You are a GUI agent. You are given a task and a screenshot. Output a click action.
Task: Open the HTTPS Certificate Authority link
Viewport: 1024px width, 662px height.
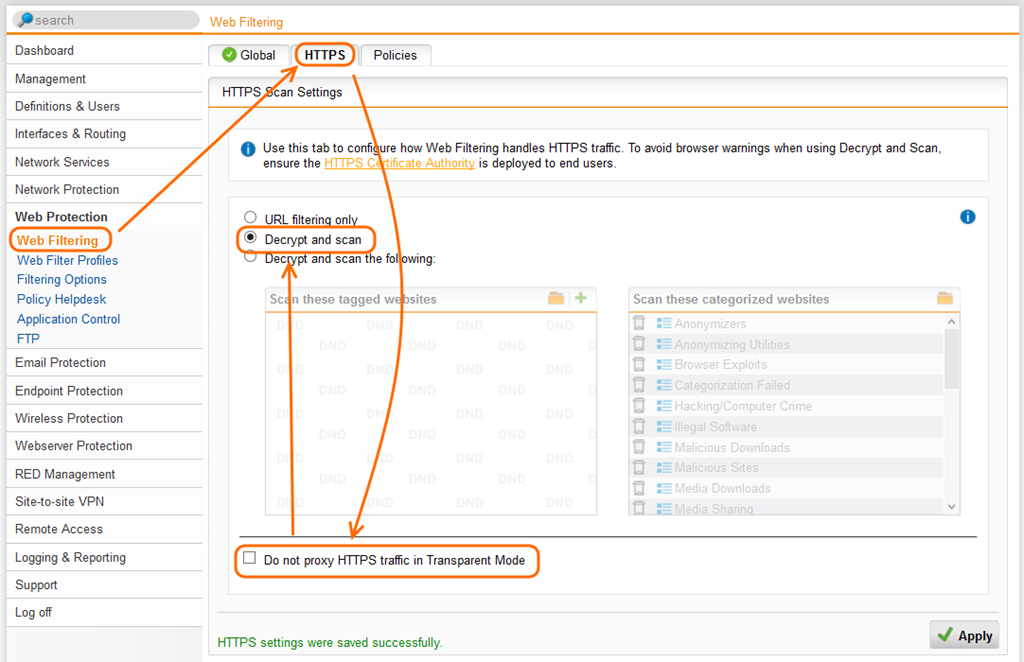pos(399,163)
